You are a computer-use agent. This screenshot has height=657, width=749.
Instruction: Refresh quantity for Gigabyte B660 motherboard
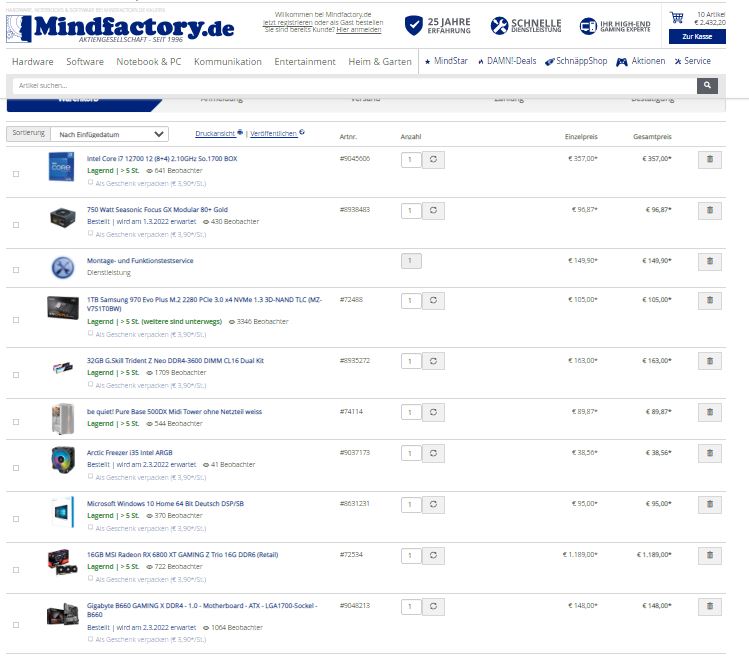pyautogui.click(x=433, y=607)
